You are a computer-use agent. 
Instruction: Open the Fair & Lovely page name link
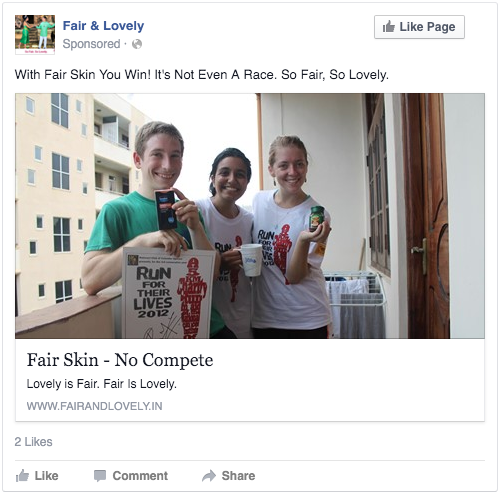103,26
